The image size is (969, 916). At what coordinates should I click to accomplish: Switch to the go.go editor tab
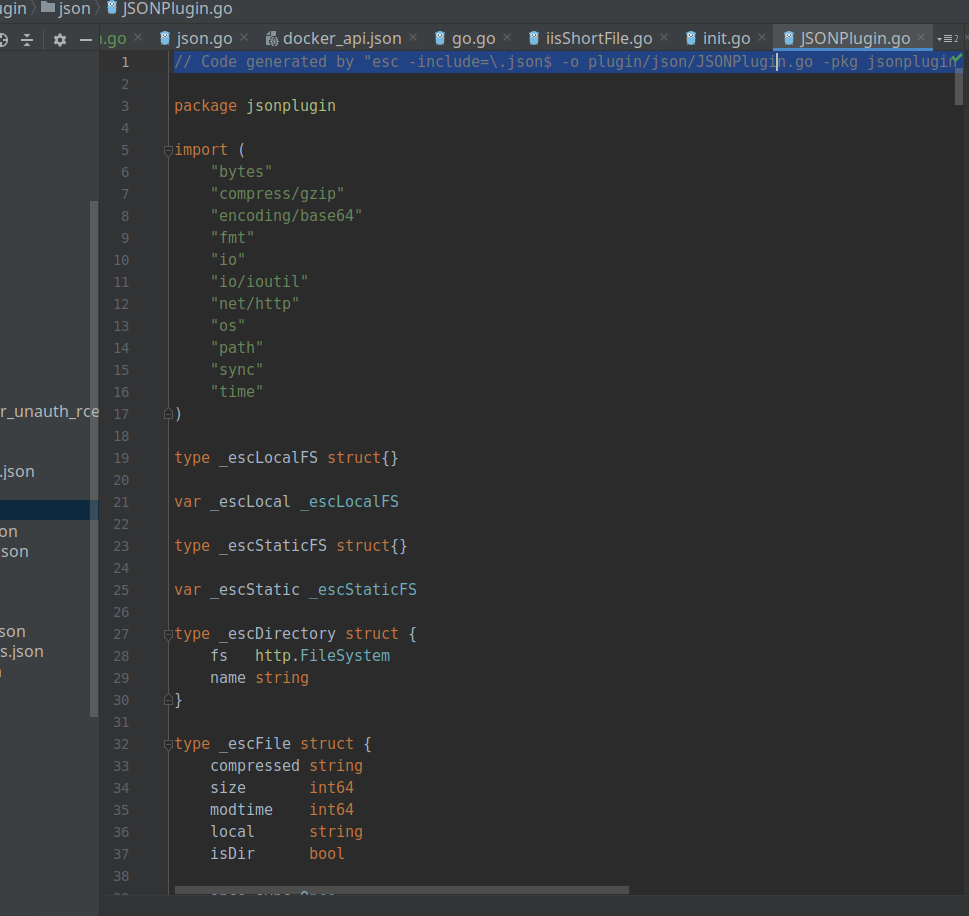(473, 38)
